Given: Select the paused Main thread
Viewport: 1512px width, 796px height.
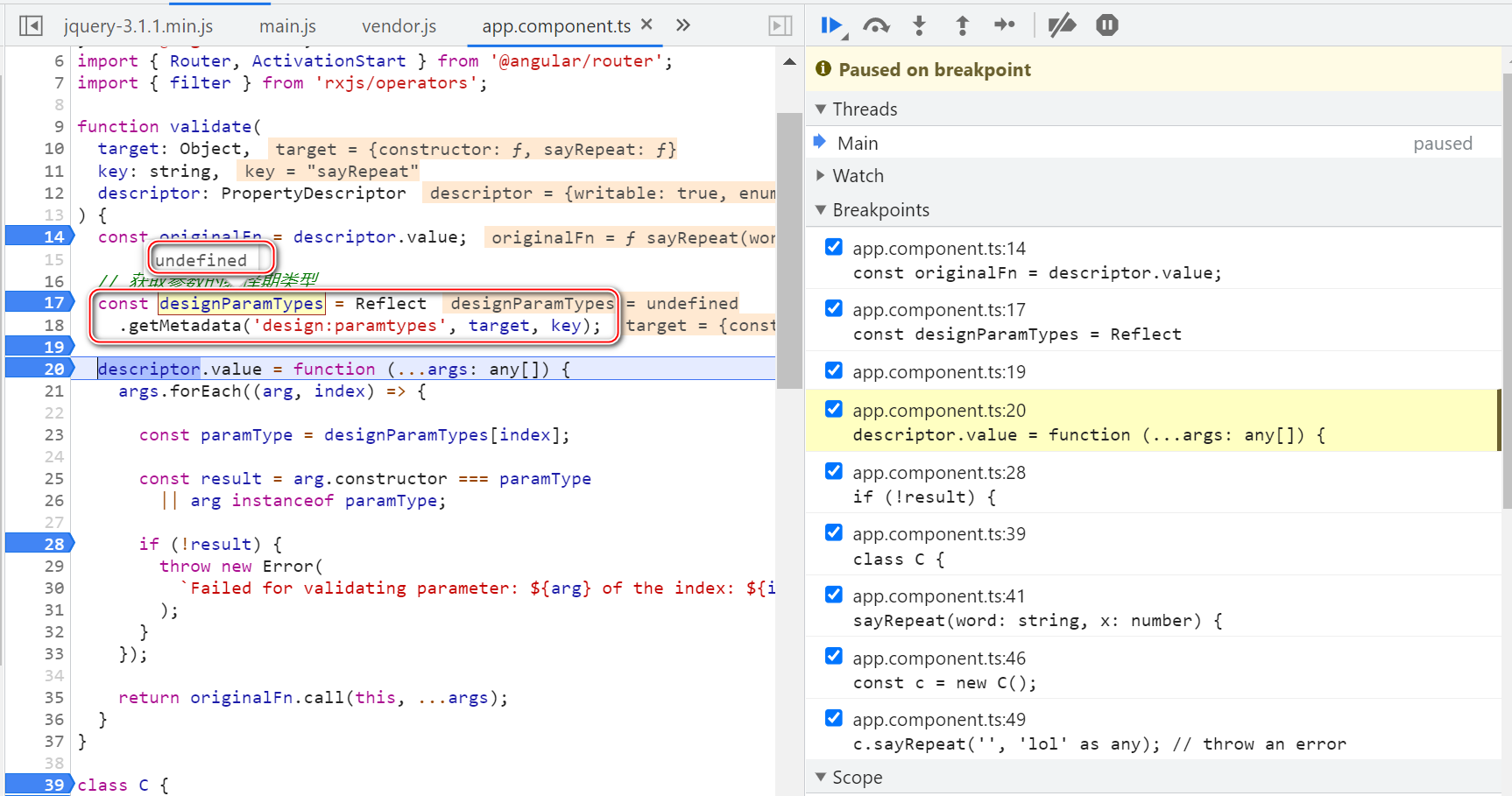Looking at the screenshot, I should click(858, 142).
